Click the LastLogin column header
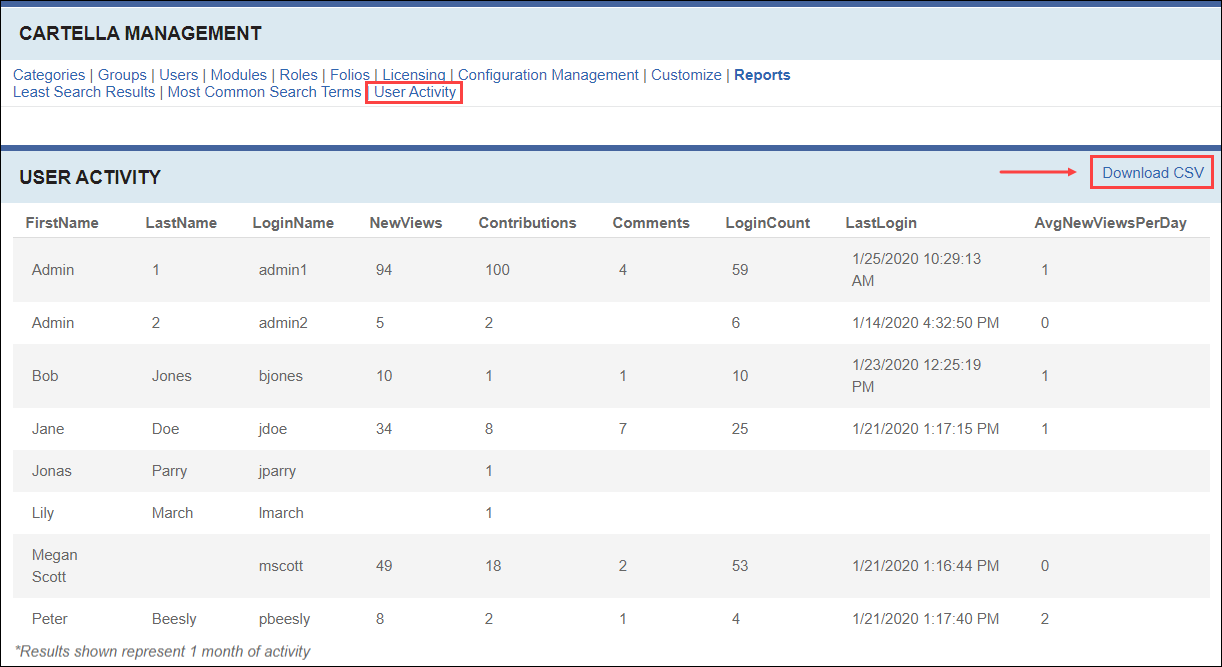 coord(881,223)
